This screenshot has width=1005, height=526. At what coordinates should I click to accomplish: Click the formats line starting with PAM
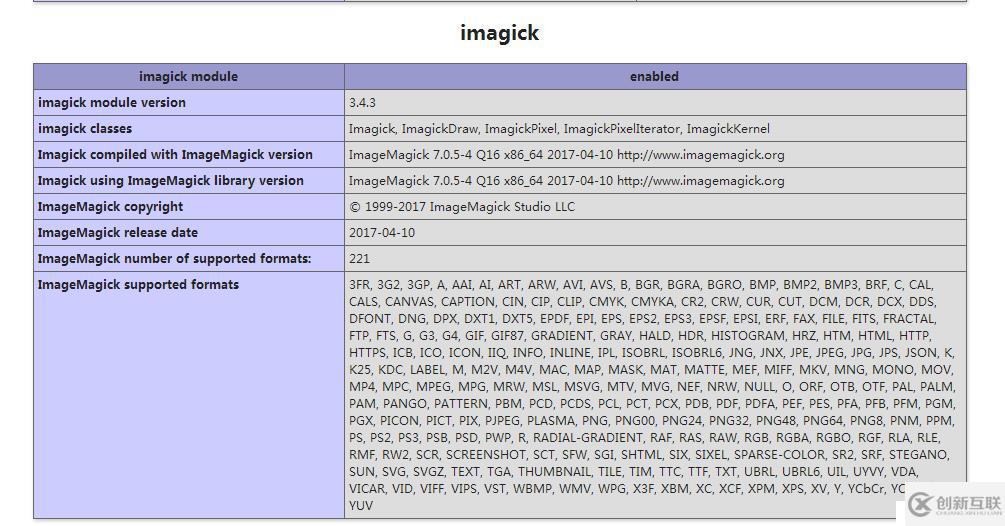click(x=652, y=404)
